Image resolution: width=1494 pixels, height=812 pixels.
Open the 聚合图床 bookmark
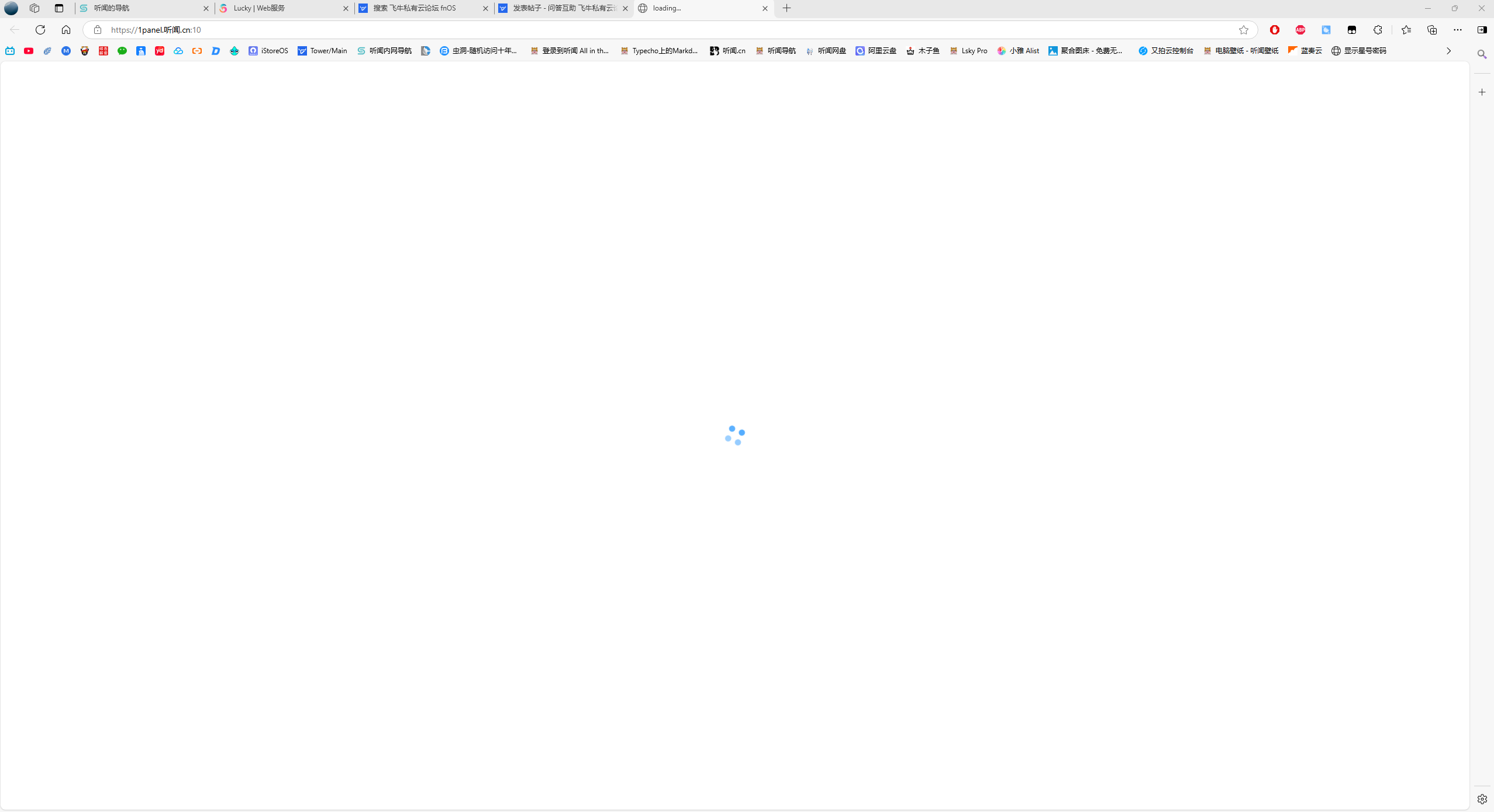1085,51
